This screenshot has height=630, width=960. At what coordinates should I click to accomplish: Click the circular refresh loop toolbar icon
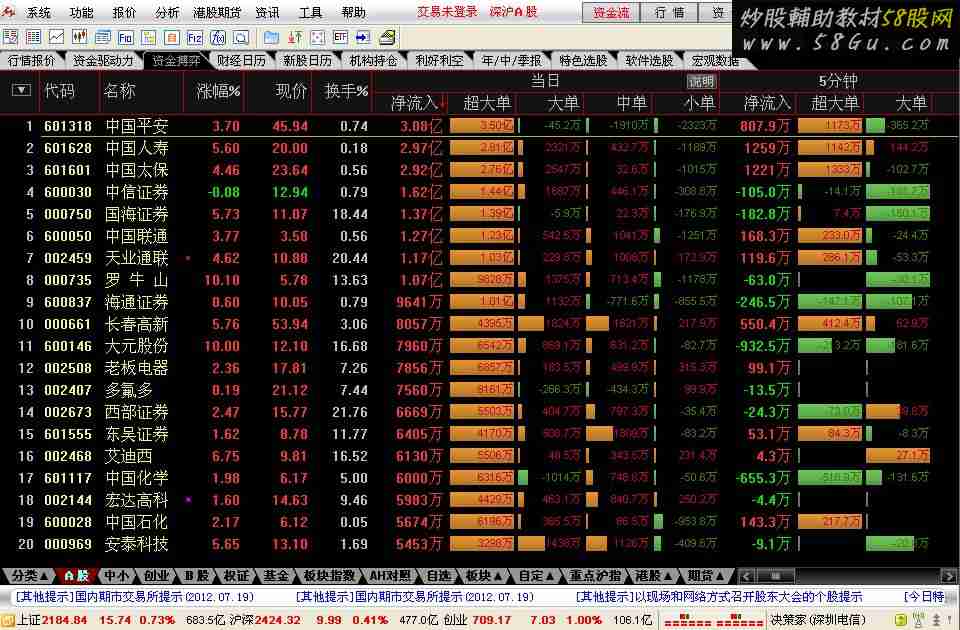(241, 38)
